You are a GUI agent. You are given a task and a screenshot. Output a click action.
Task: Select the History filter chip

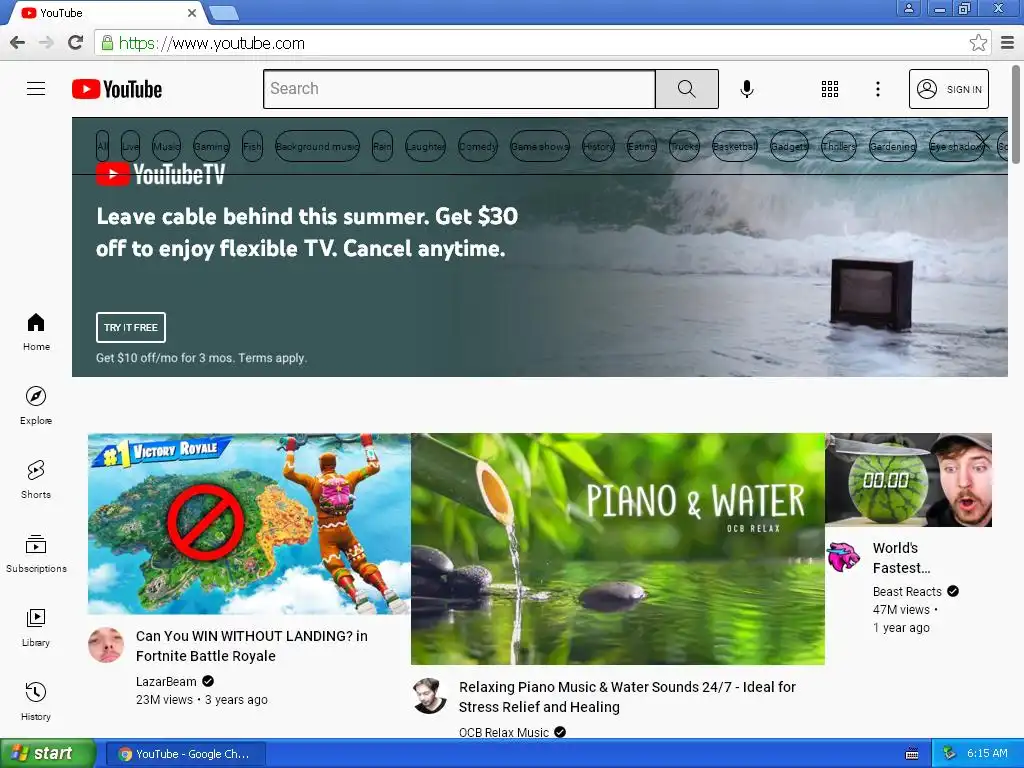click(x=598, y=146)
